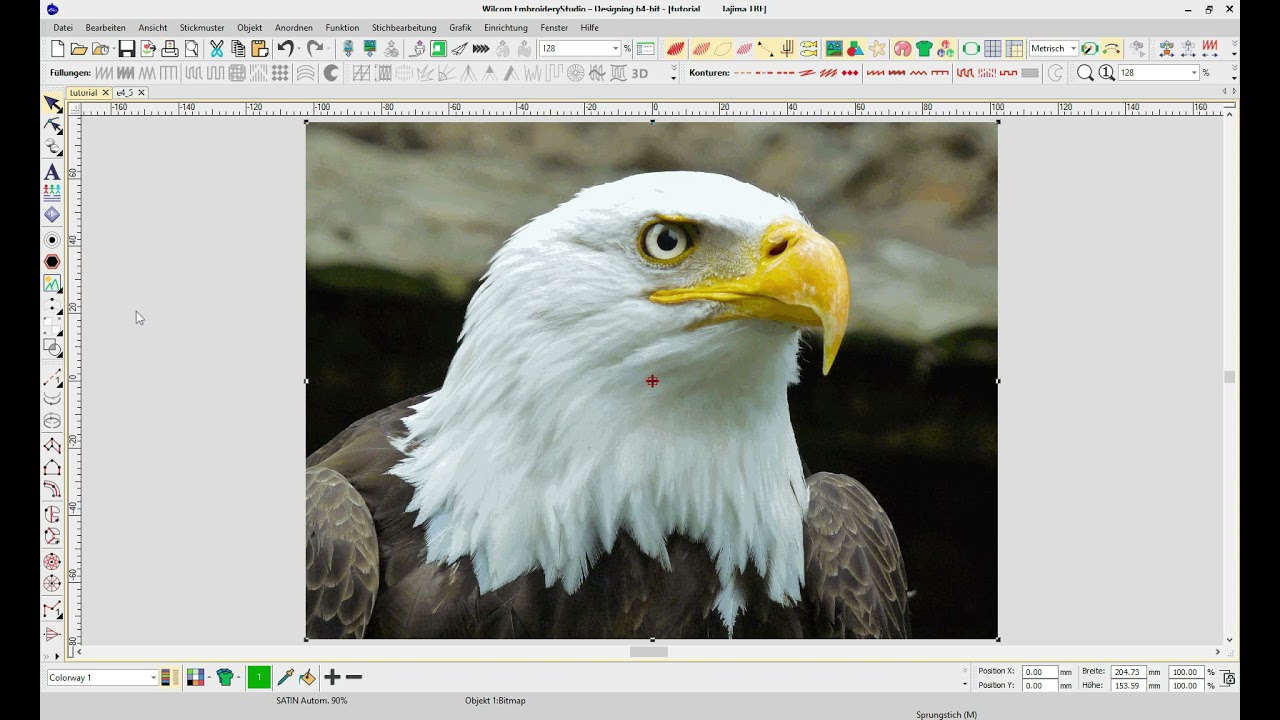Save the design with the floppy disk icon
Screen dimensions: 1280x720
point(127,49)
